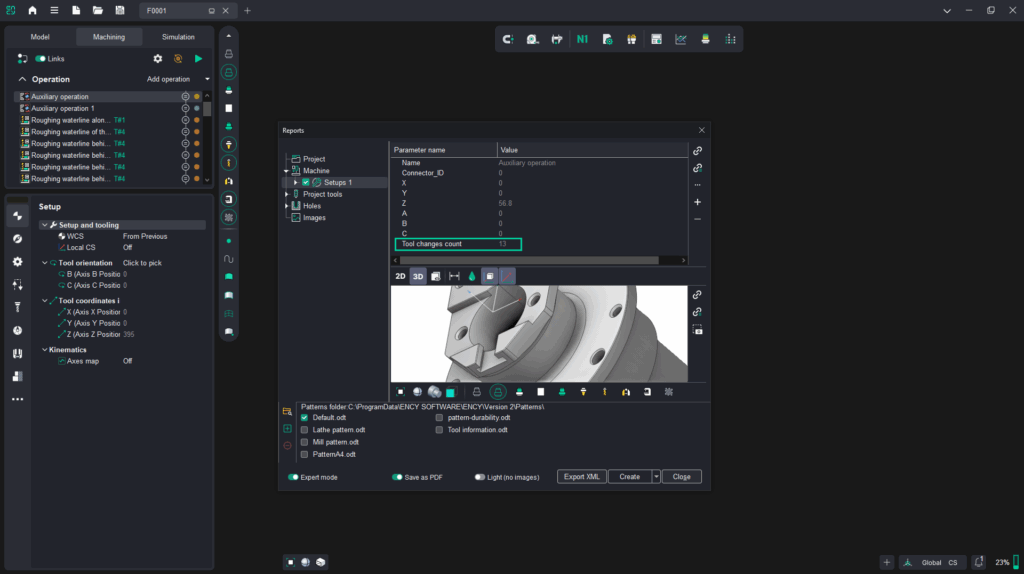The height and width of the screenshot is (574, 1024).
Task: Open the chart analysis icon in the top toolbar
Action: [680, 39]
